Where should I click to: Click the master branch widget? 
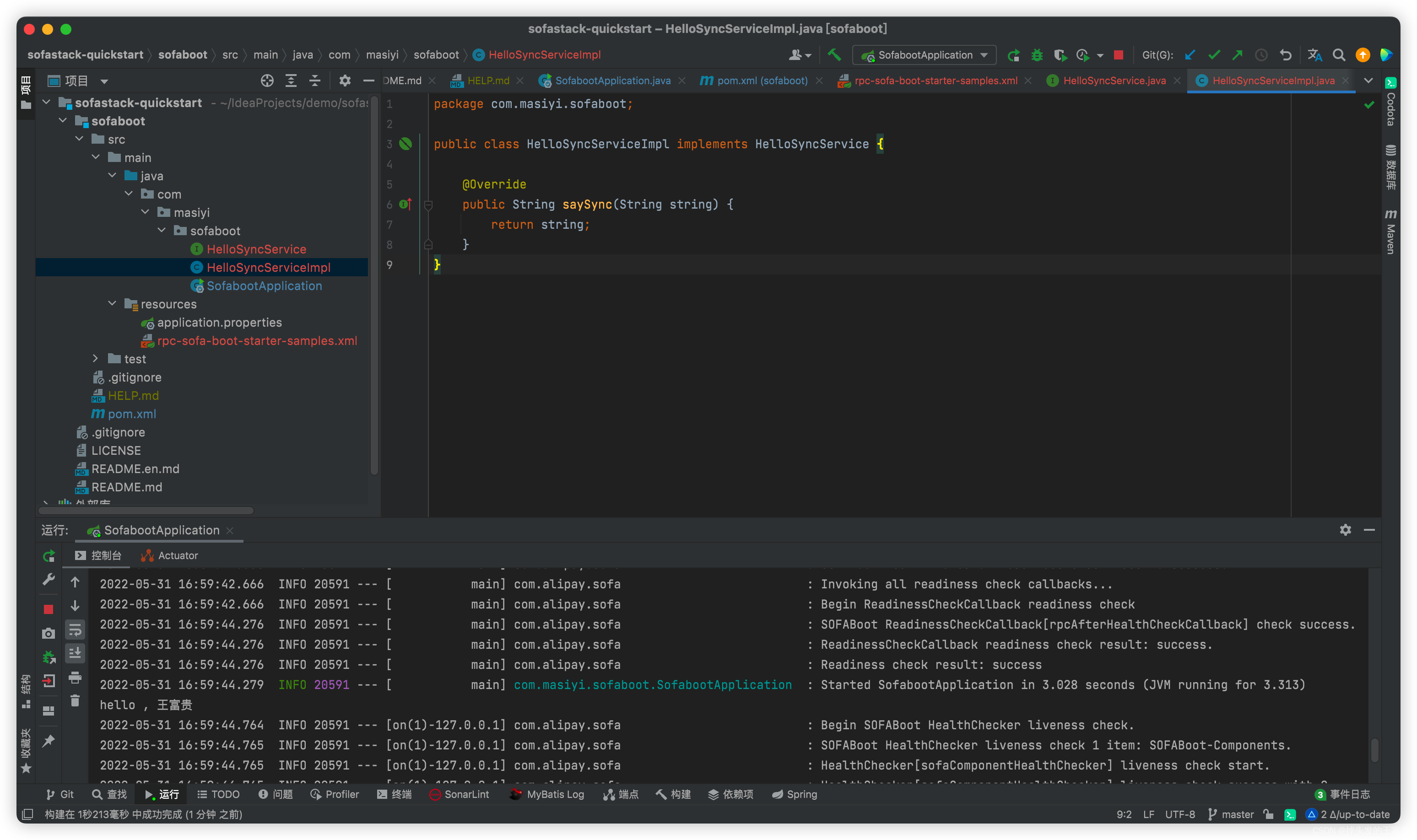point(1231,814)
